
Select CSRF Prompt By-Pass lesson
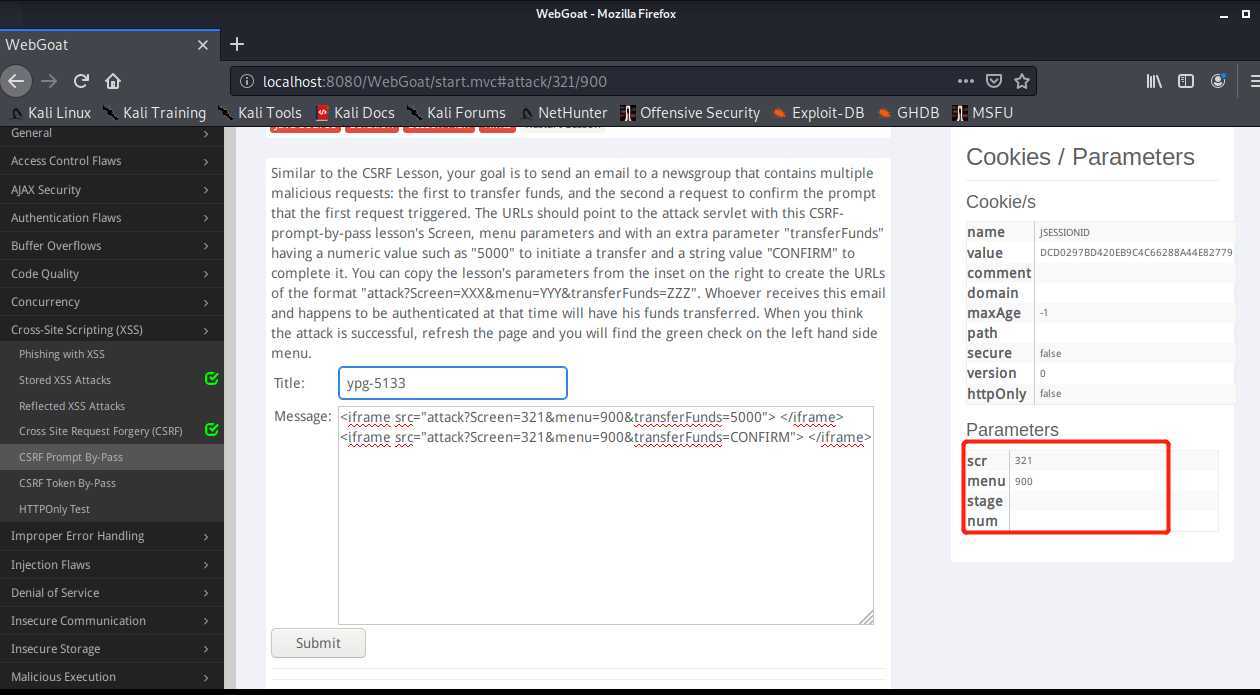(71, 457)
